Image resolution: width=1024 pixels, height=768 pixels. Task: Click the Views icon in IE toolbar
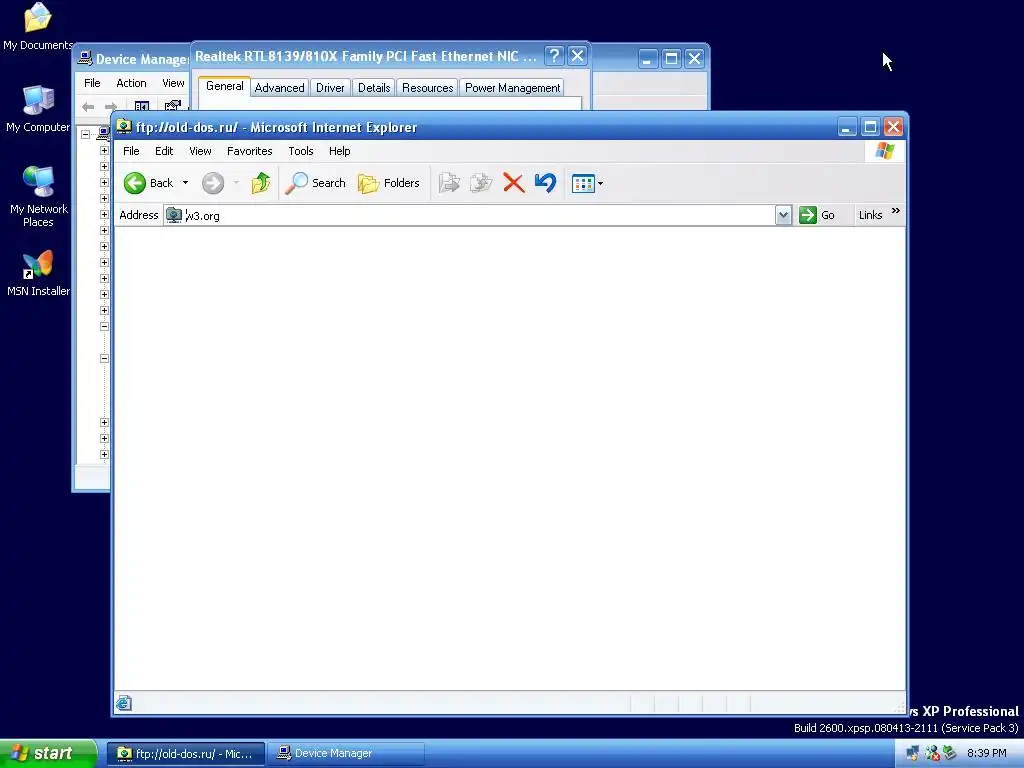click(x=583, y=184)
